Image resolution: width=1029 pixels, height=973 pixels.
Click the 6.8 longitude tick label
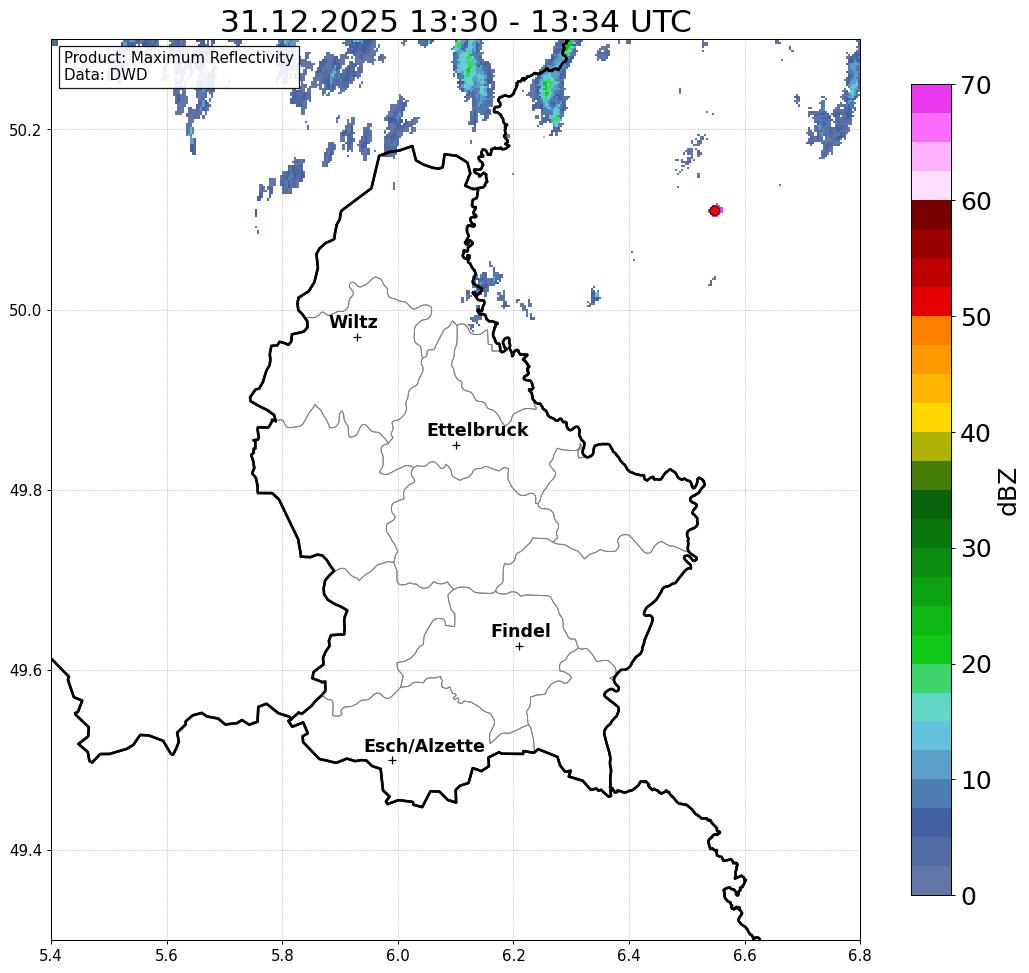pos(860,955)
